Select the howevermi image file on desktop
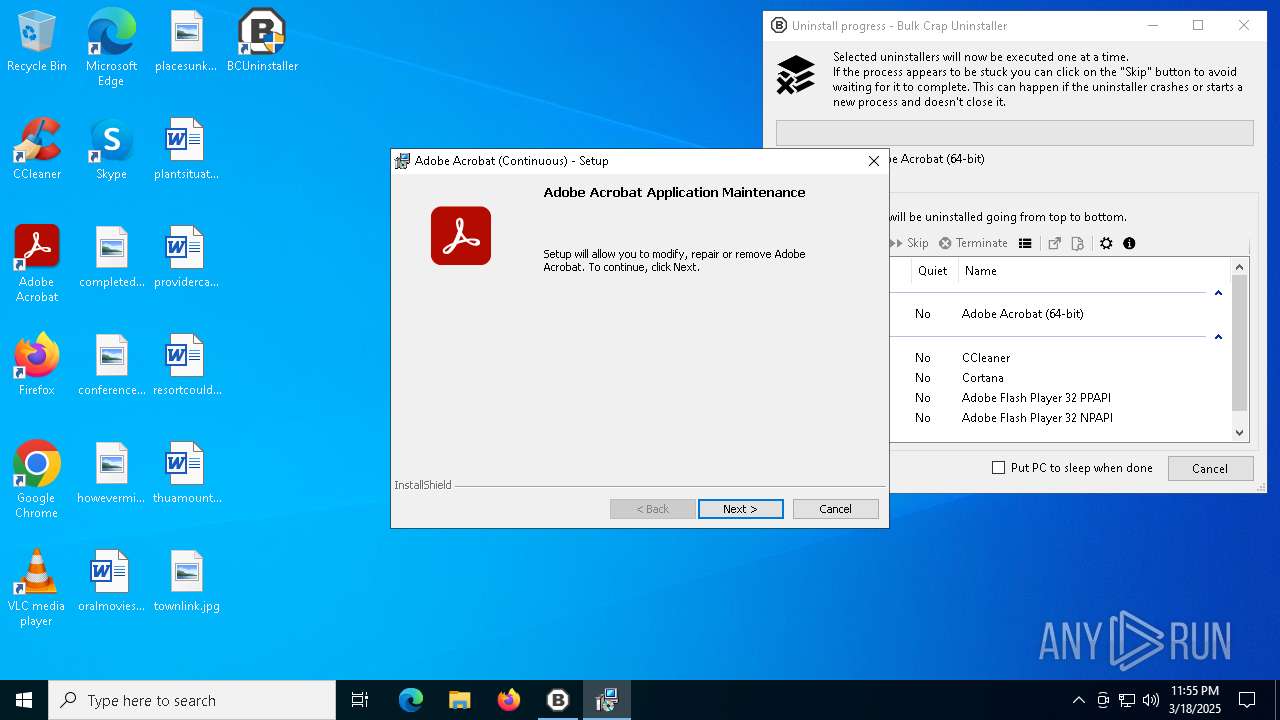This screenshot has height=720, width=1280. click(111, 474)
